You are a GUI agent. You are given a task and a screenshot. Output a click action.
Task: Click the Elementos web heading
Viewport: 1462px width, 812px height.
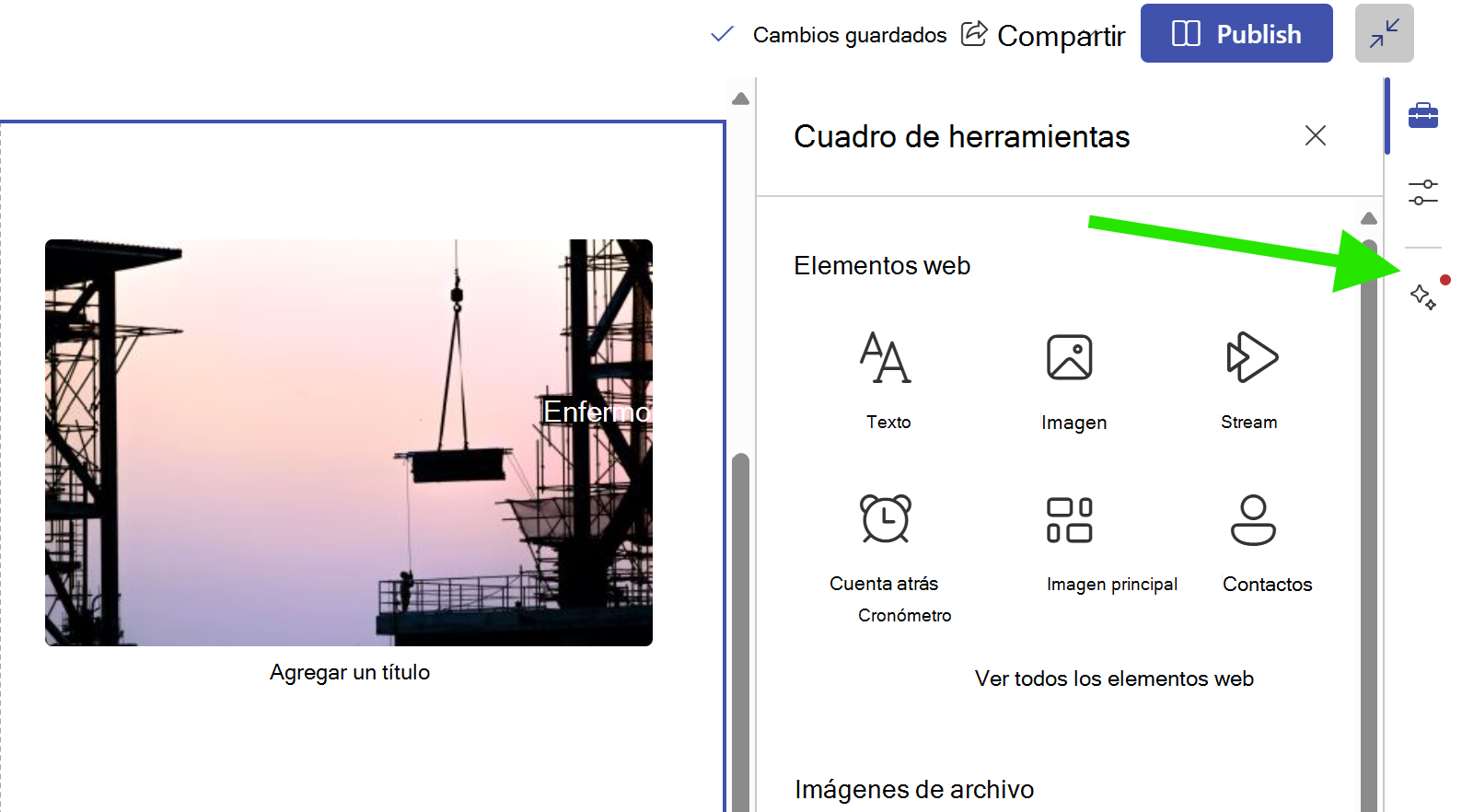(882, 265)
